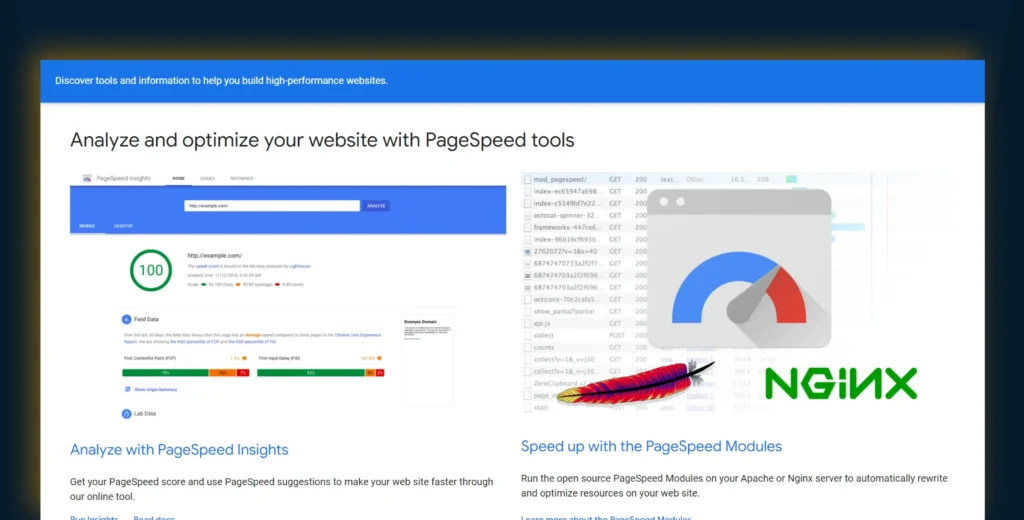This screenshot has width=1024, height=520.
Task: Click the index-ec65947a698... request row
Action: click(567, 191)
